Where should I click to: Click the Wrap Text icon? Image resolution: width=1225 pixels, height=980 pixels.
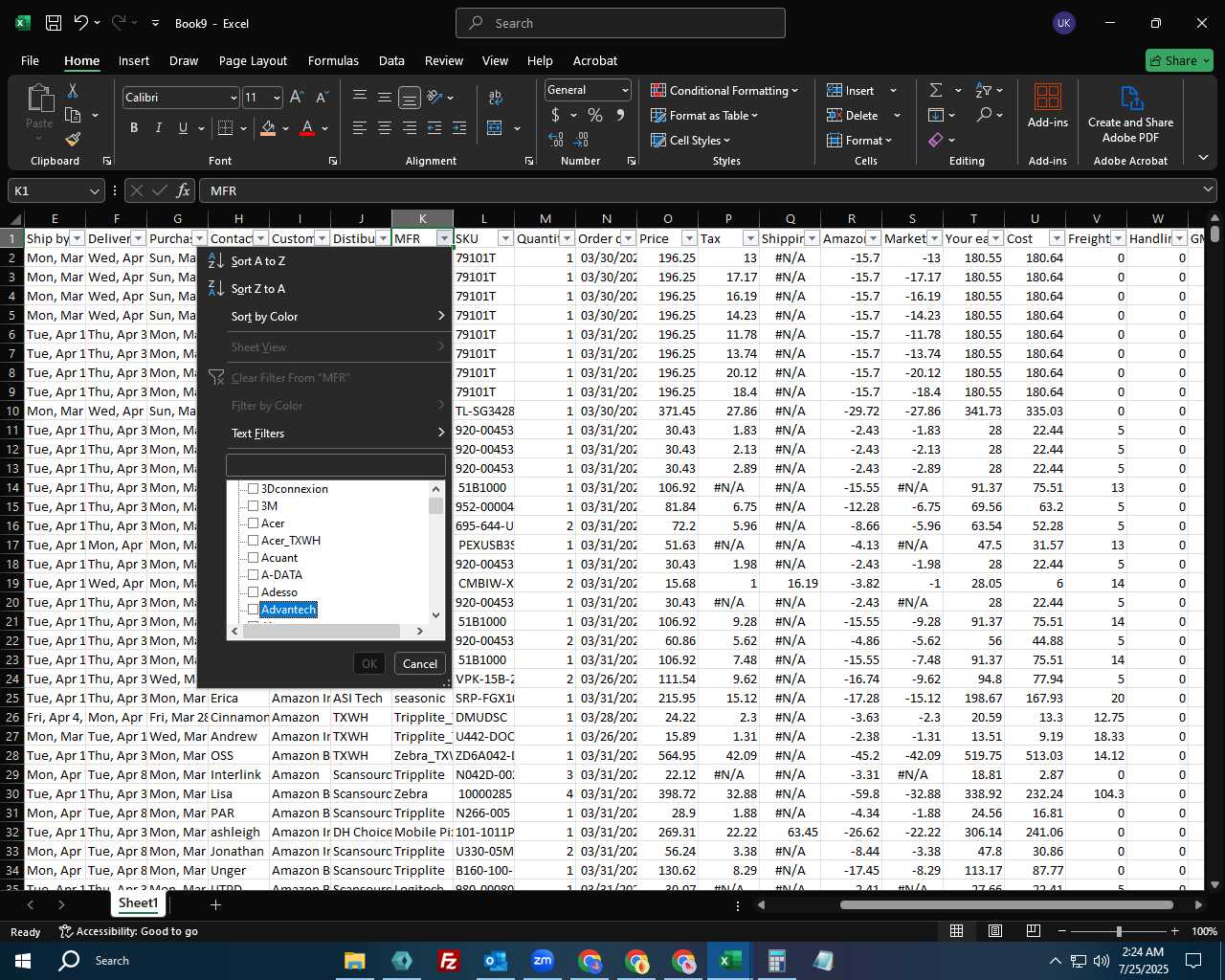coord(496,98)
